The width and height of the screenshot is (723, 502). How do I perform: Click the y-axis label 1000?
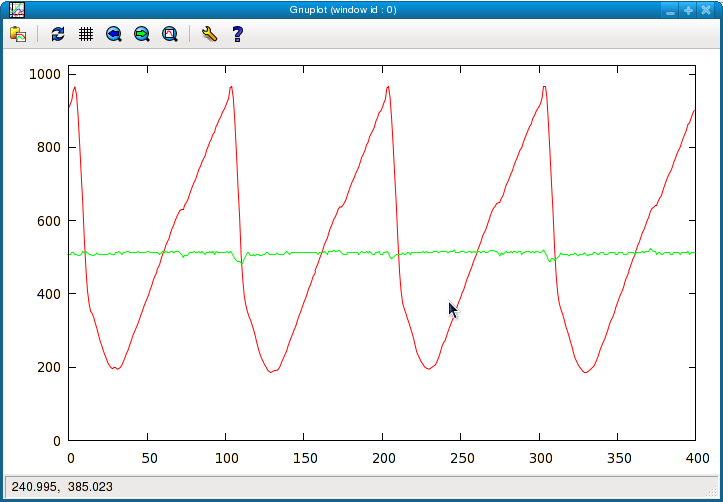[x=45, y=74]
